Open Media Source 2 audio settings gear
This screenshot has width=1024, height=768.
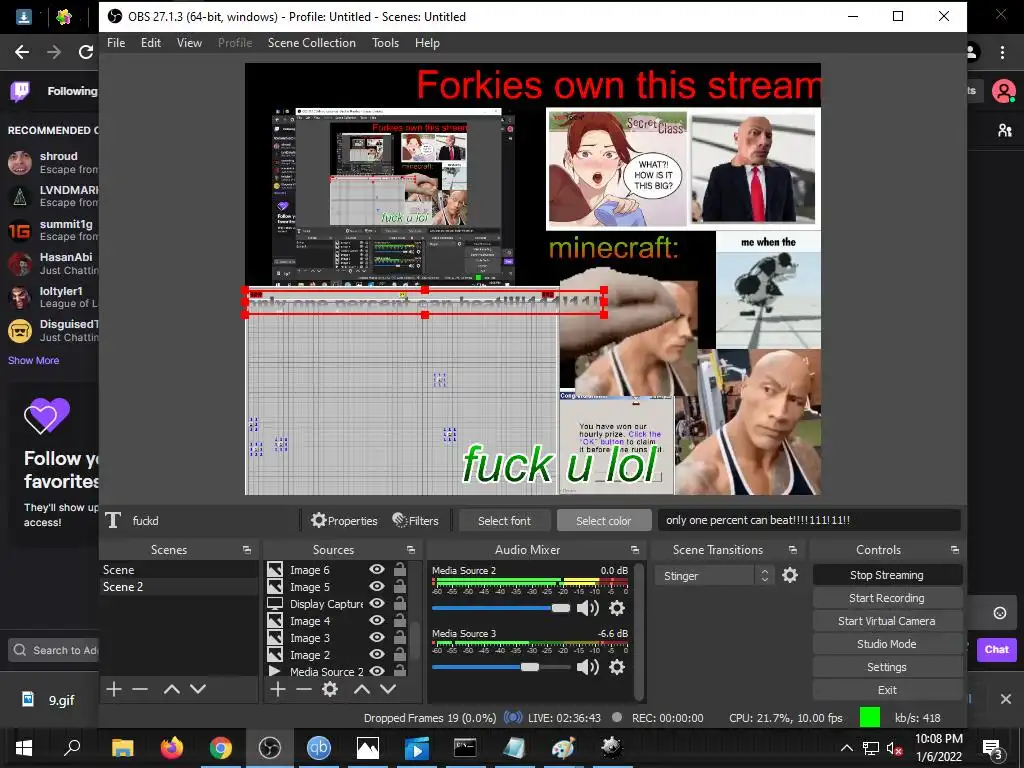[x=616, y=608]
